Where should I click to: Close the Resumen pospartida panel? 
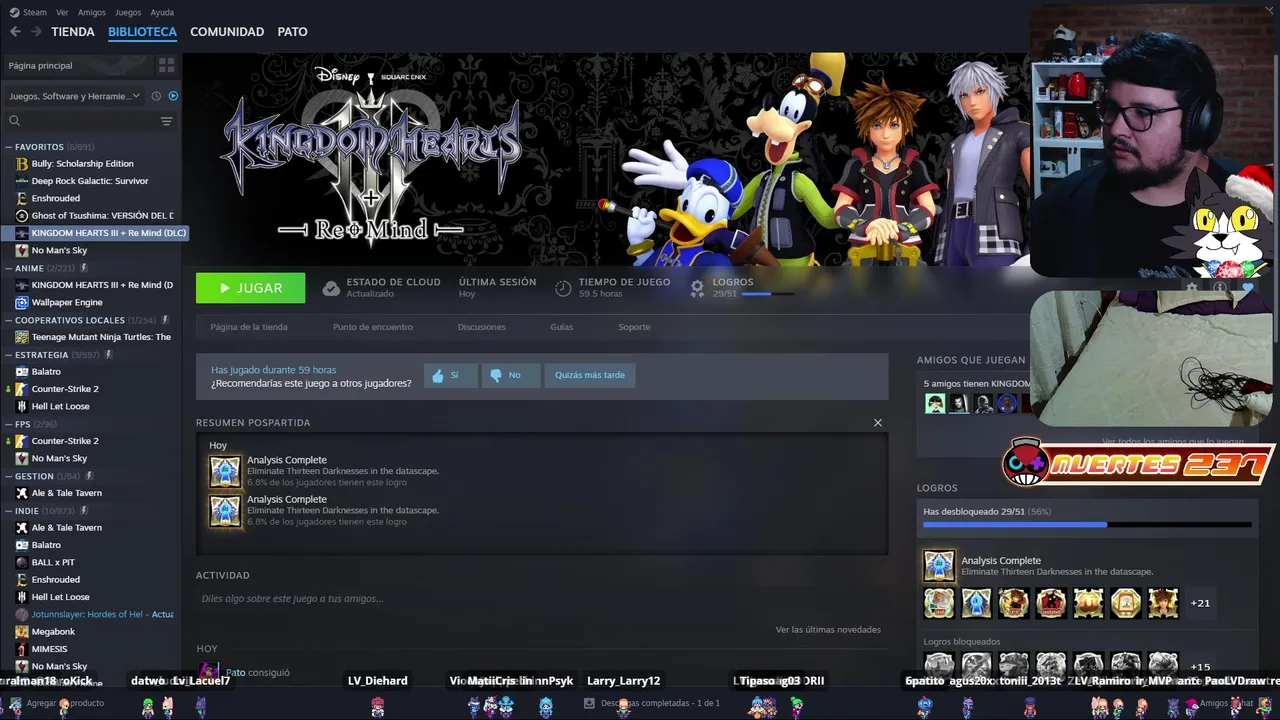[x=878, y=423]
